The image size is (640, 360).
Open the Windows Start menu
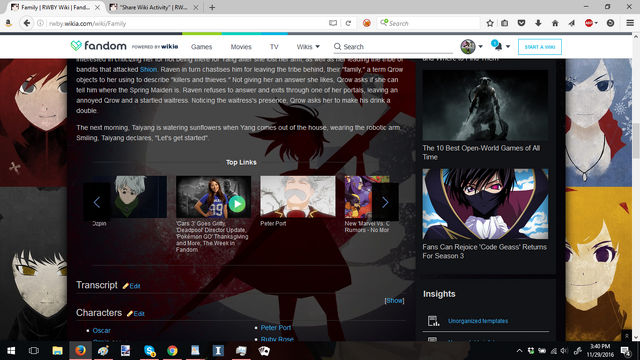point(11,350)
